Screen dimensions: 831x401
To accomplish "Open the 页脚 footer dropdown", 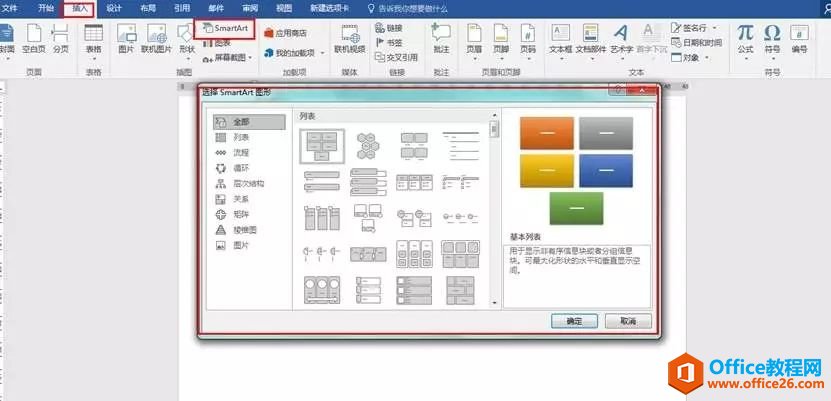I will [x=501, y=58].
